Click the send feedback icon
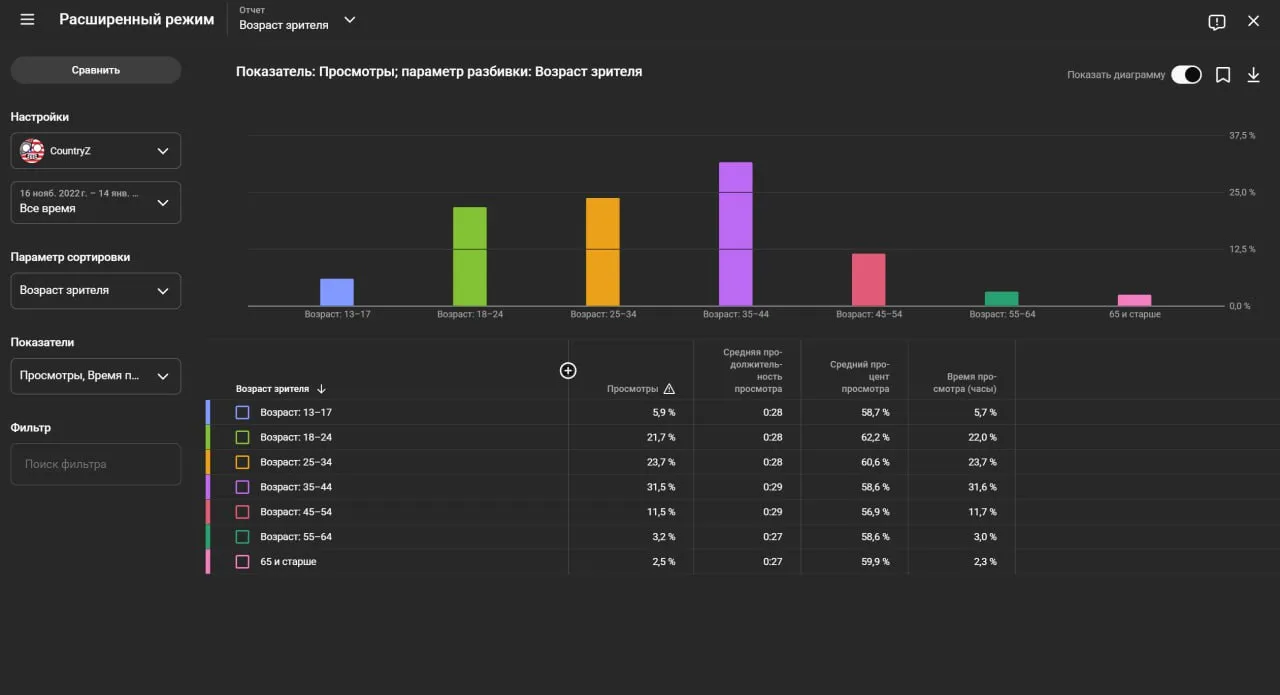 tap(1216, 21)
